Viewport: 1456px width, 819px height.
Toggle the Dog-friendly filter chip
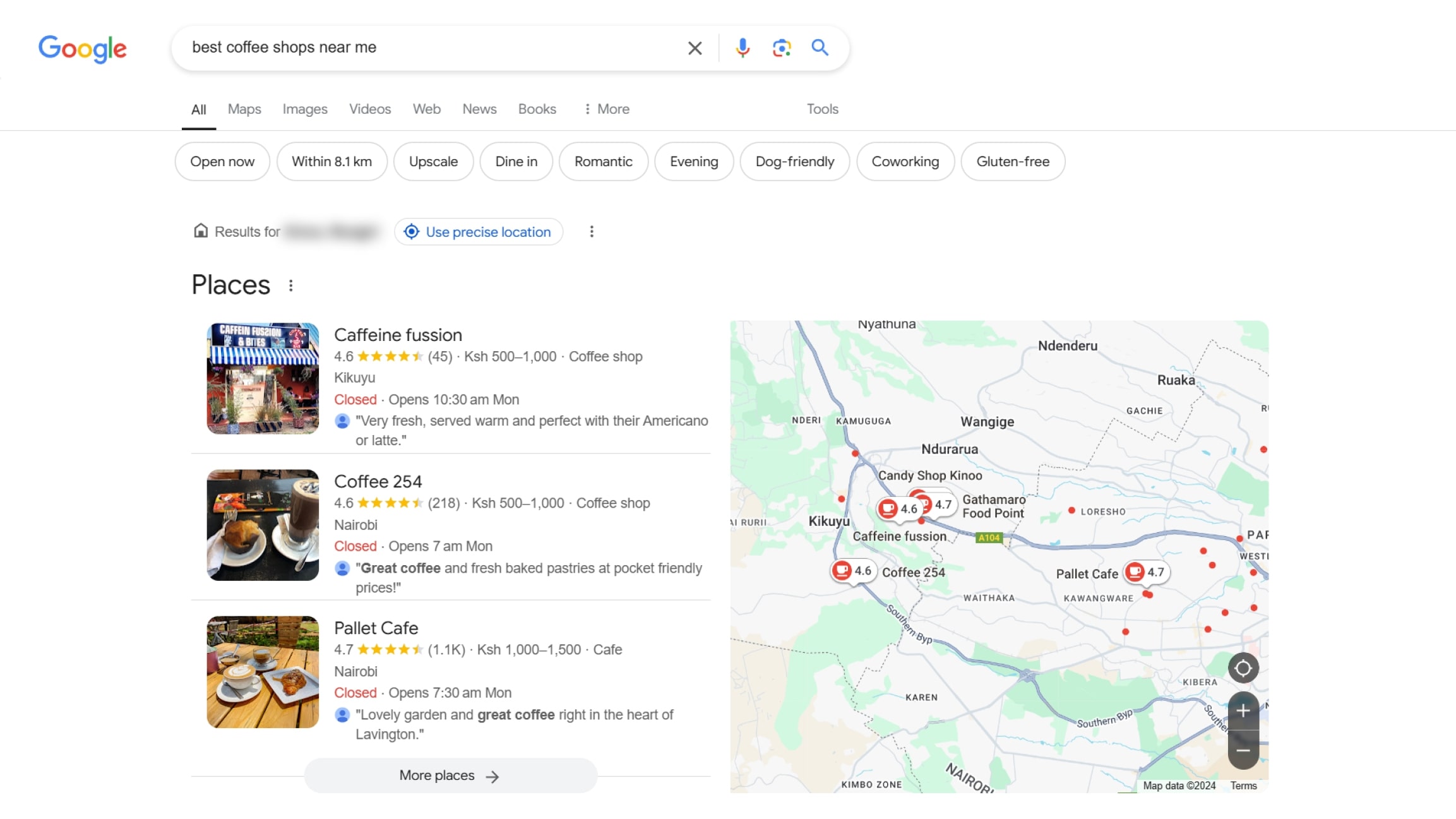(794, 162)
